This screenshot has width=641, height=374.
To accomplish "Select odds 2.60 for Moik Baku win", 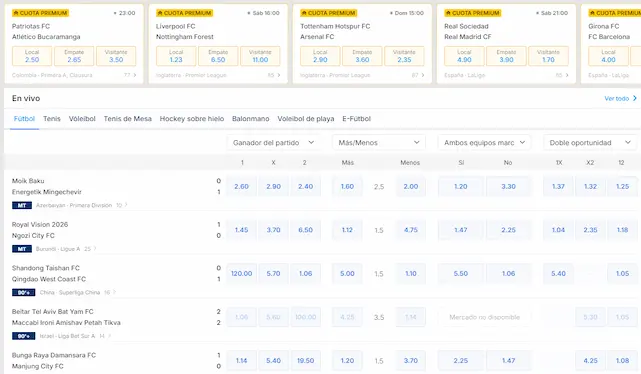I will coord(241,186).
